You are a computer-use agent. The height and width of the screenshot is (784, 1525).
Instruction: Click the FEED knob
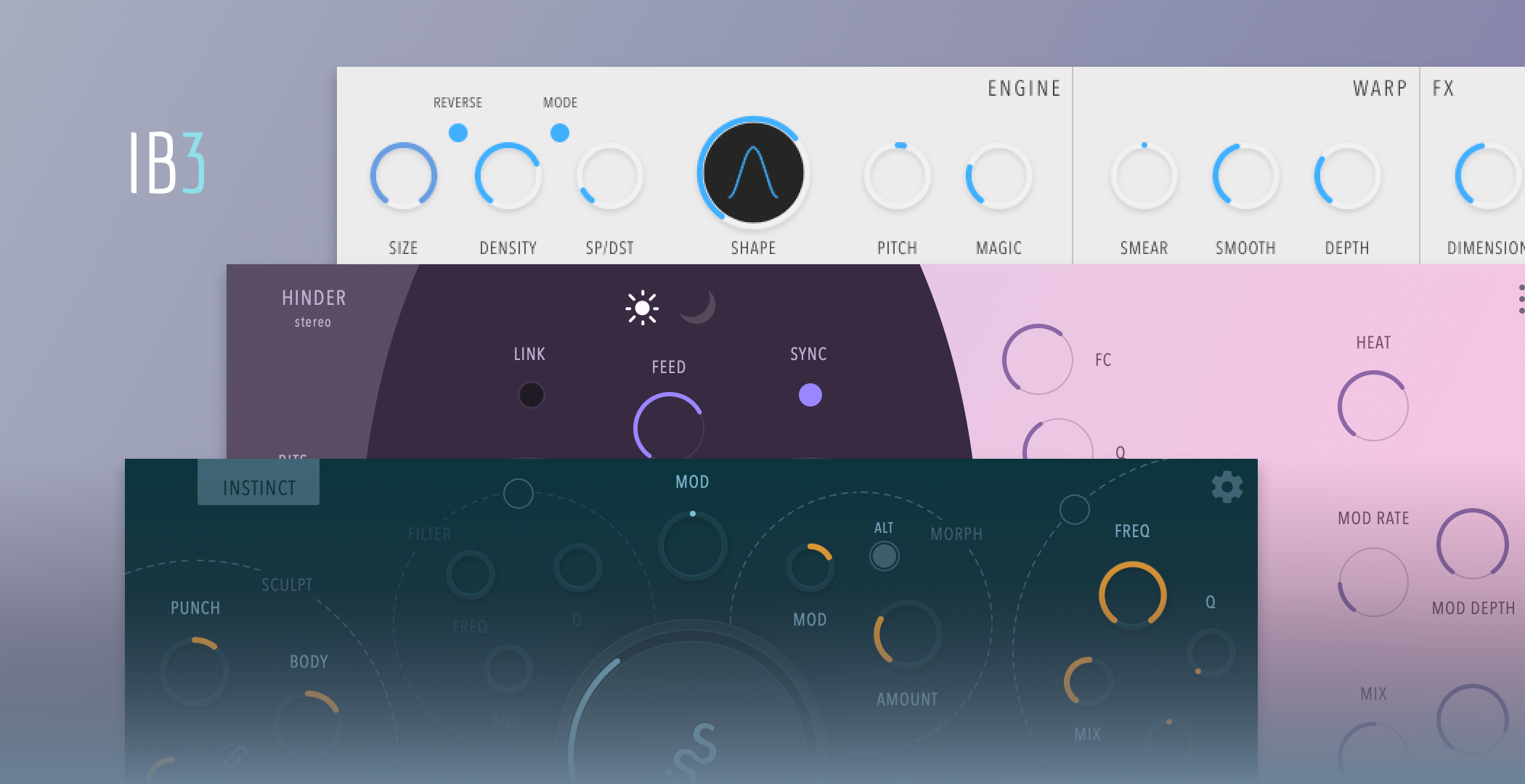coord(669,427)
